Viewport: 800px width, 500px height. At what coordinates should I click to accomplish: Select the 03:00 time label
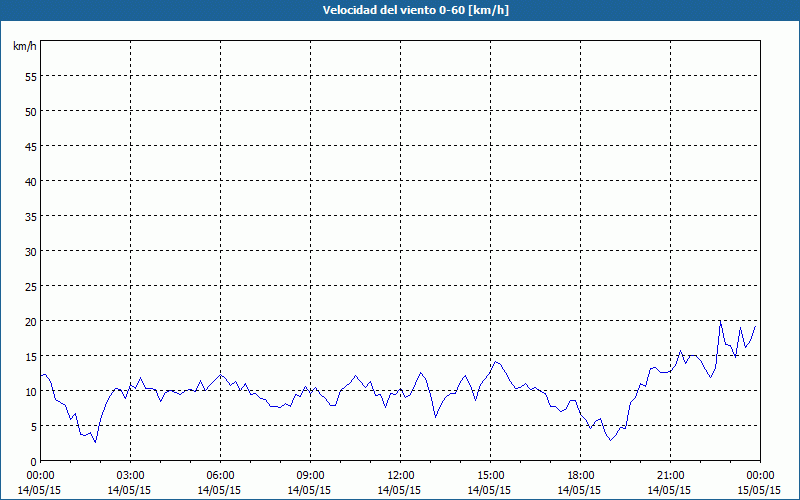[x=130, y=475]
